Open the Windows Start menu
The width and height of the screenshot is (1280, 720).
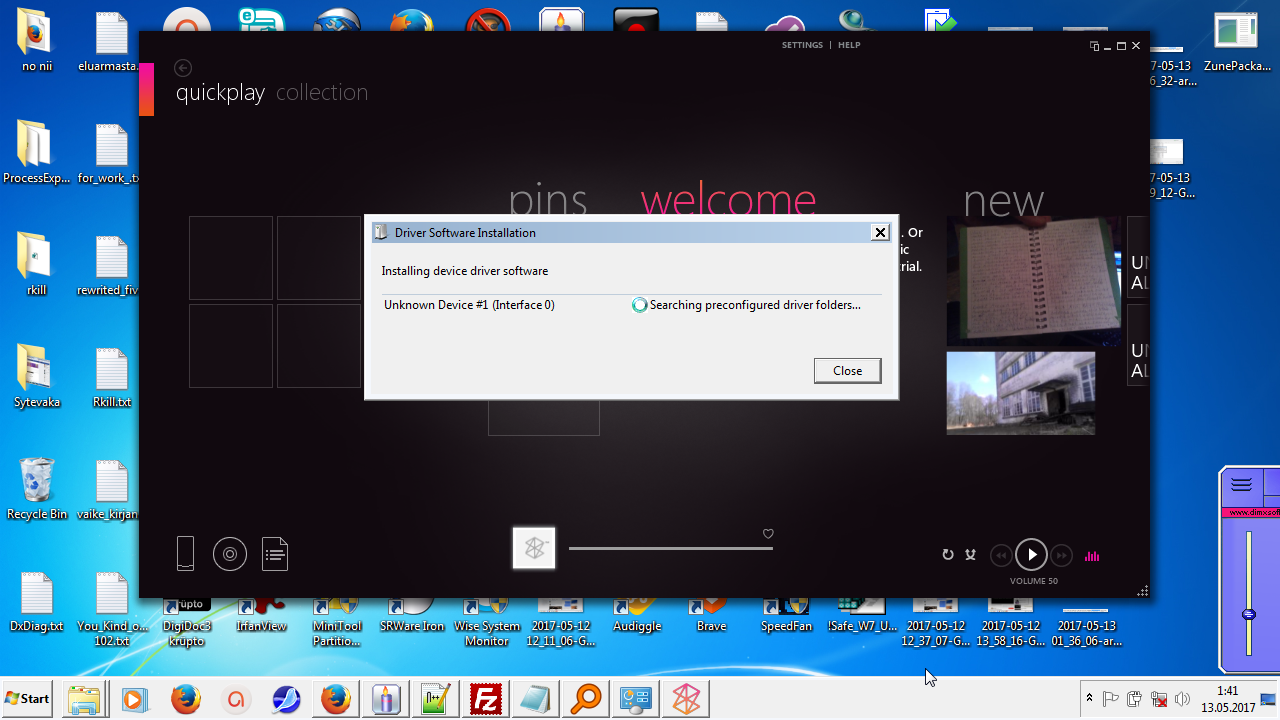pos(28,698)
